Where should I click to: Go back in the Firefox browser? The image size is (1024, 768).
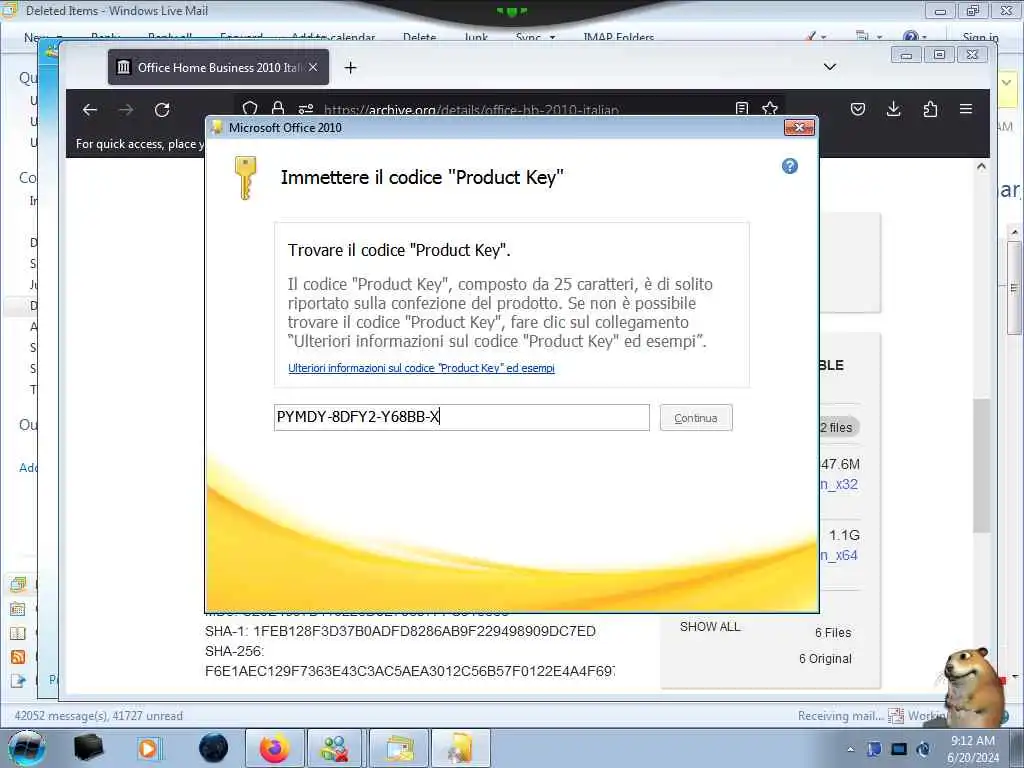89,110
